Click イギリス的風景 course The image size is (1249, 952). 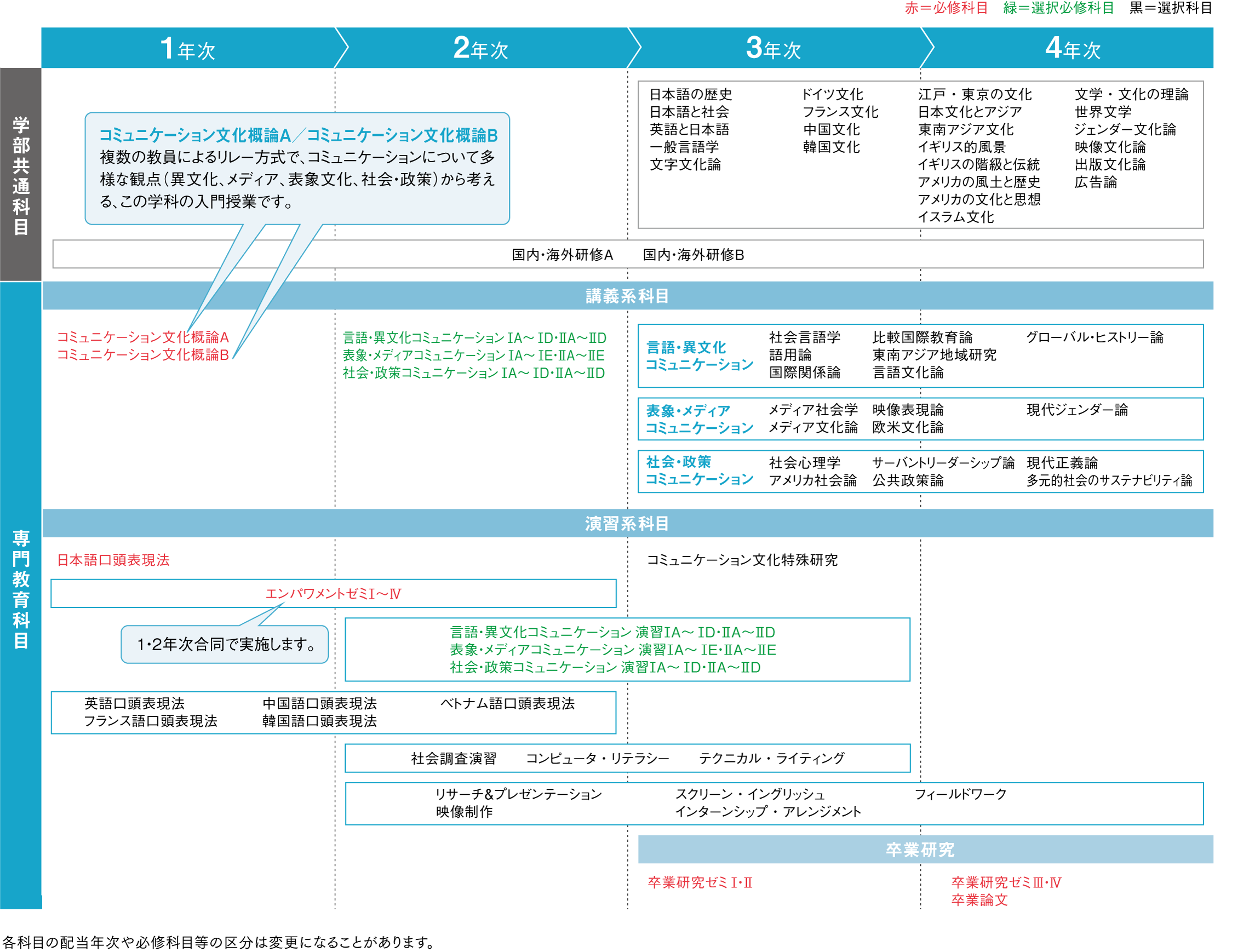tap(962, 147)
